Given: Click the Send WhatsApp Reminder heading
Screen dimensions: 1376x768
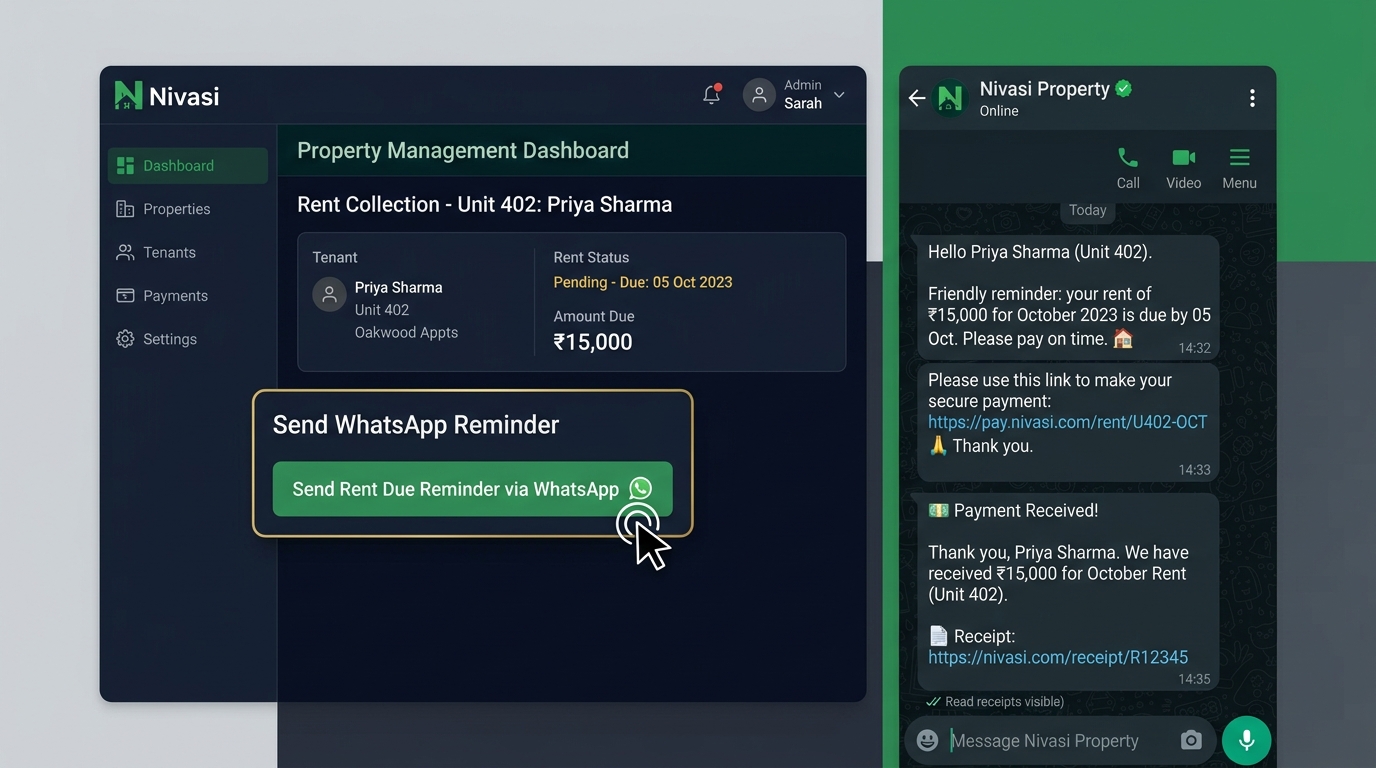Looking at the screenshot, I should (416, 424).
